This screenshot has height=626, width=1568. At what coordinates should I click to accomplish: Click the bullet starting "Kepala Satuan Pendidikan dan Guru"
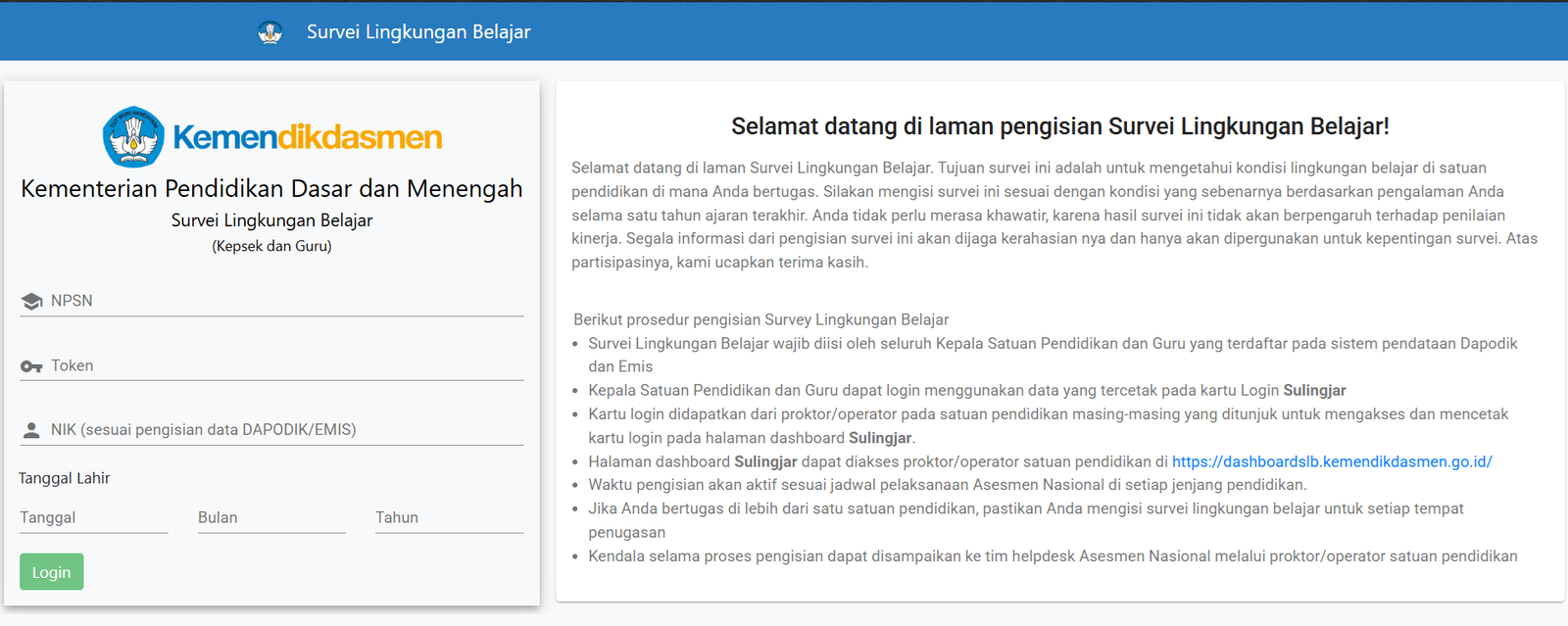[967, 390]
